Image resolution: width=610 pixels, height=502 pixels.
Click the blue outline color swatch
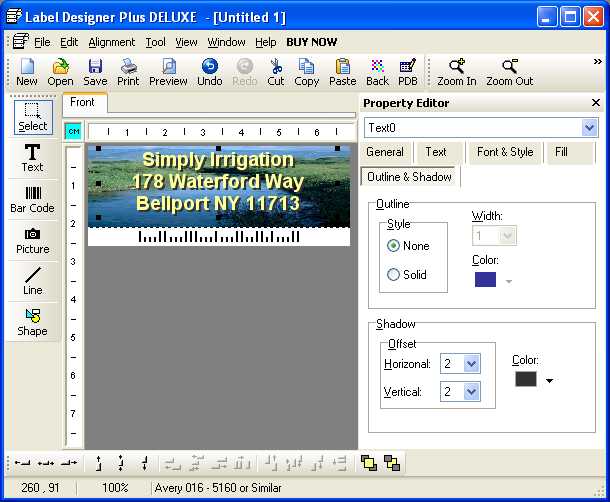pos(485,279)
